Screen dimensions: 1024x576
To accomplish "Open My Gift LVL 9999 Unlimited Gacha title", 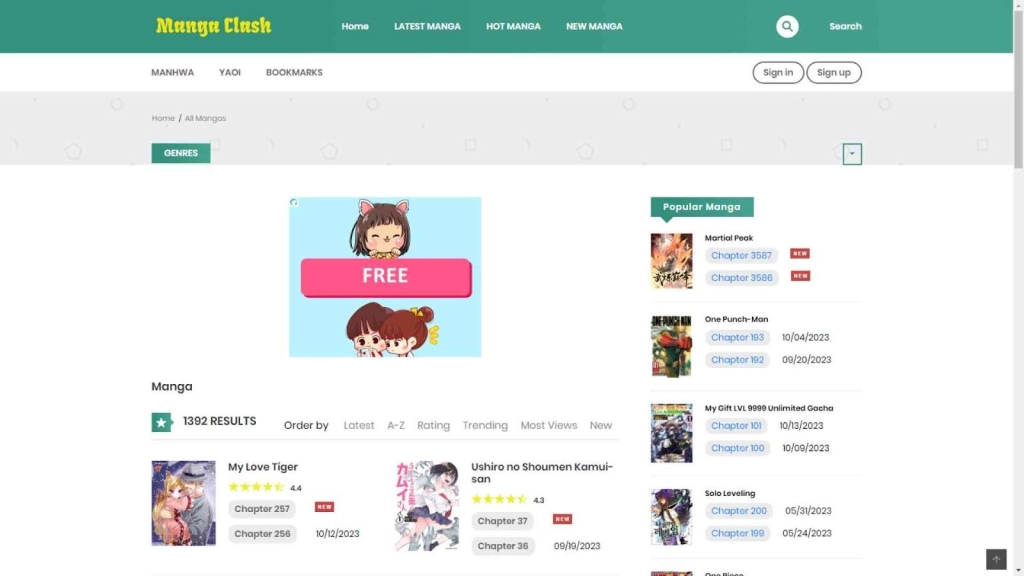I will (769, 408).
